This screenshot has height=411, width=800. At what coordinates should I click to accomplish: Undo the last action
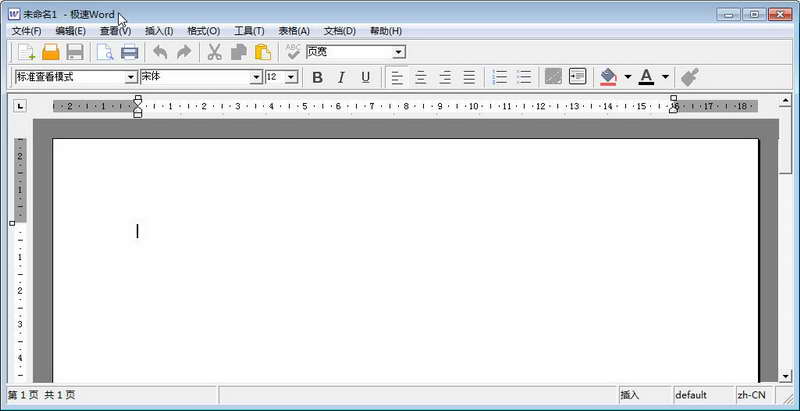(x=160, y=52)
